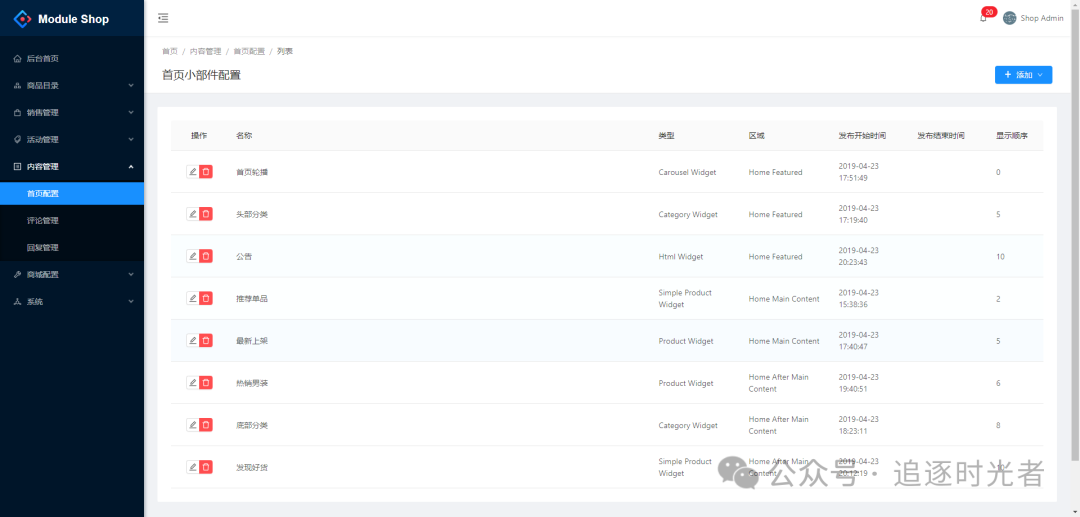This screenshot has height=517, width=1080.
Task: Open the 添加 dropdown button
Action: tap(1023, 74)
